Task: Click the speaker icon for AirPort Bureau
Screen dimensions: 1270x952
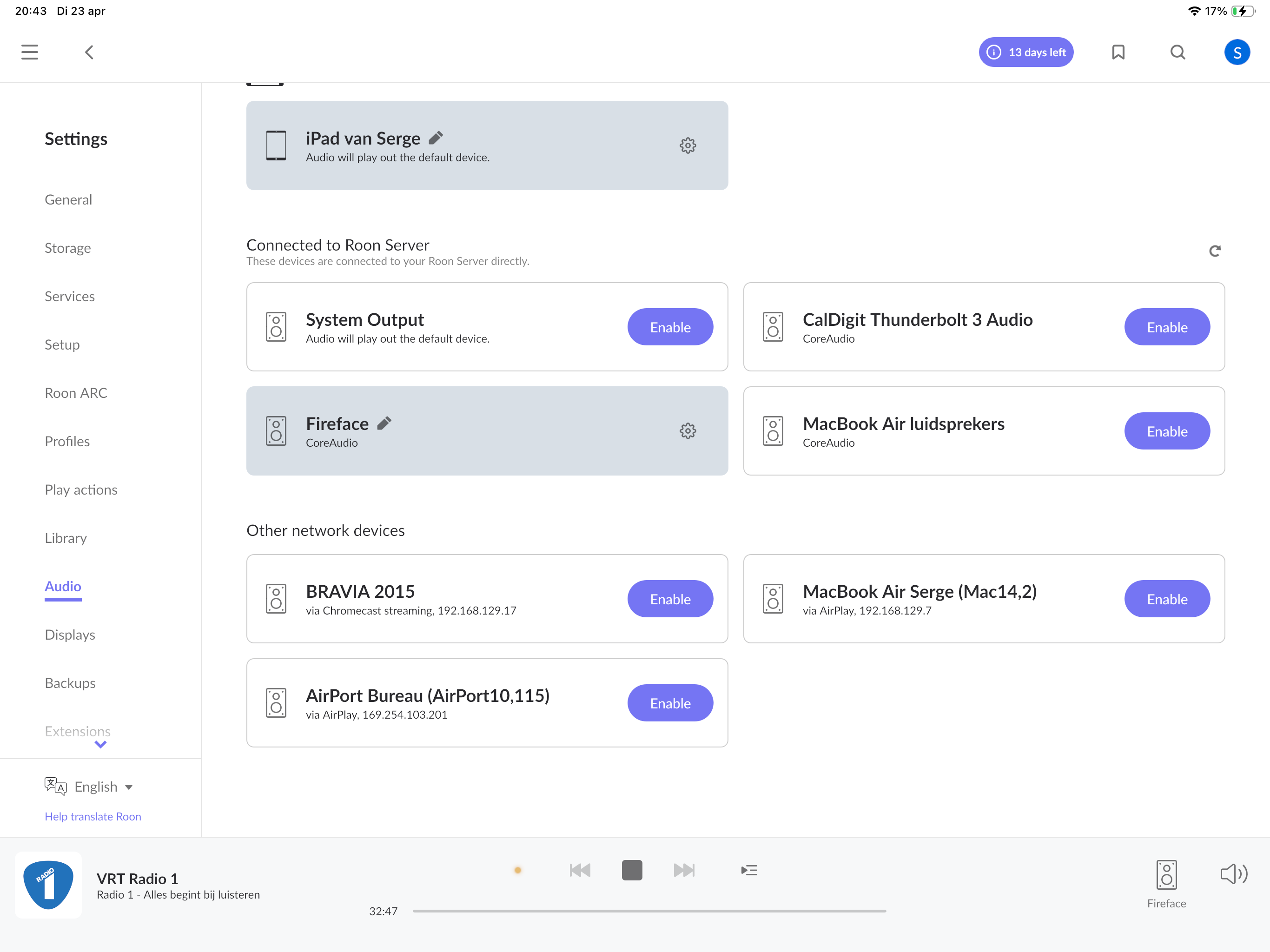Action: coord(276,703)
